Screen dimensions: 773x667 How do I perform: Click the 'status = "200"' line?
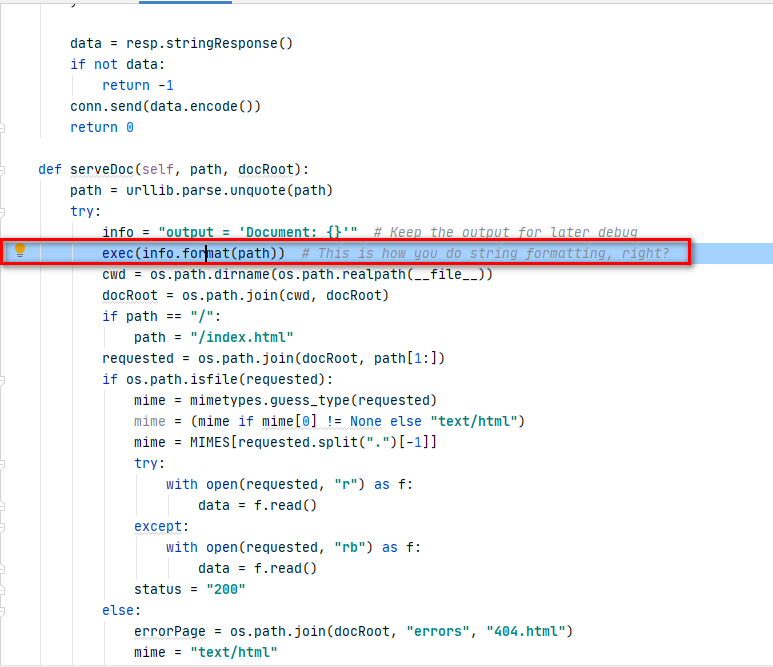point(189,590)
